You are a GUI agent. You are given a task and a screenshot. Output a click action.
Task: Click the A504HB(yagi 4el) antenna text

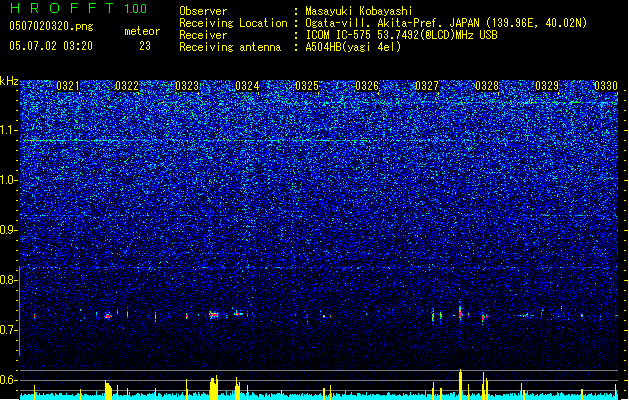pyautogui.click(x=353, y=47)
